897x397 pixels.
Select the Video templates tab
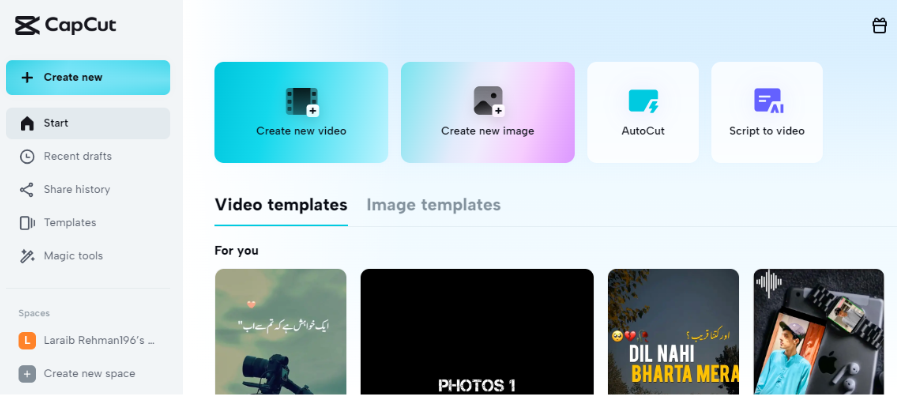[281, 205]
